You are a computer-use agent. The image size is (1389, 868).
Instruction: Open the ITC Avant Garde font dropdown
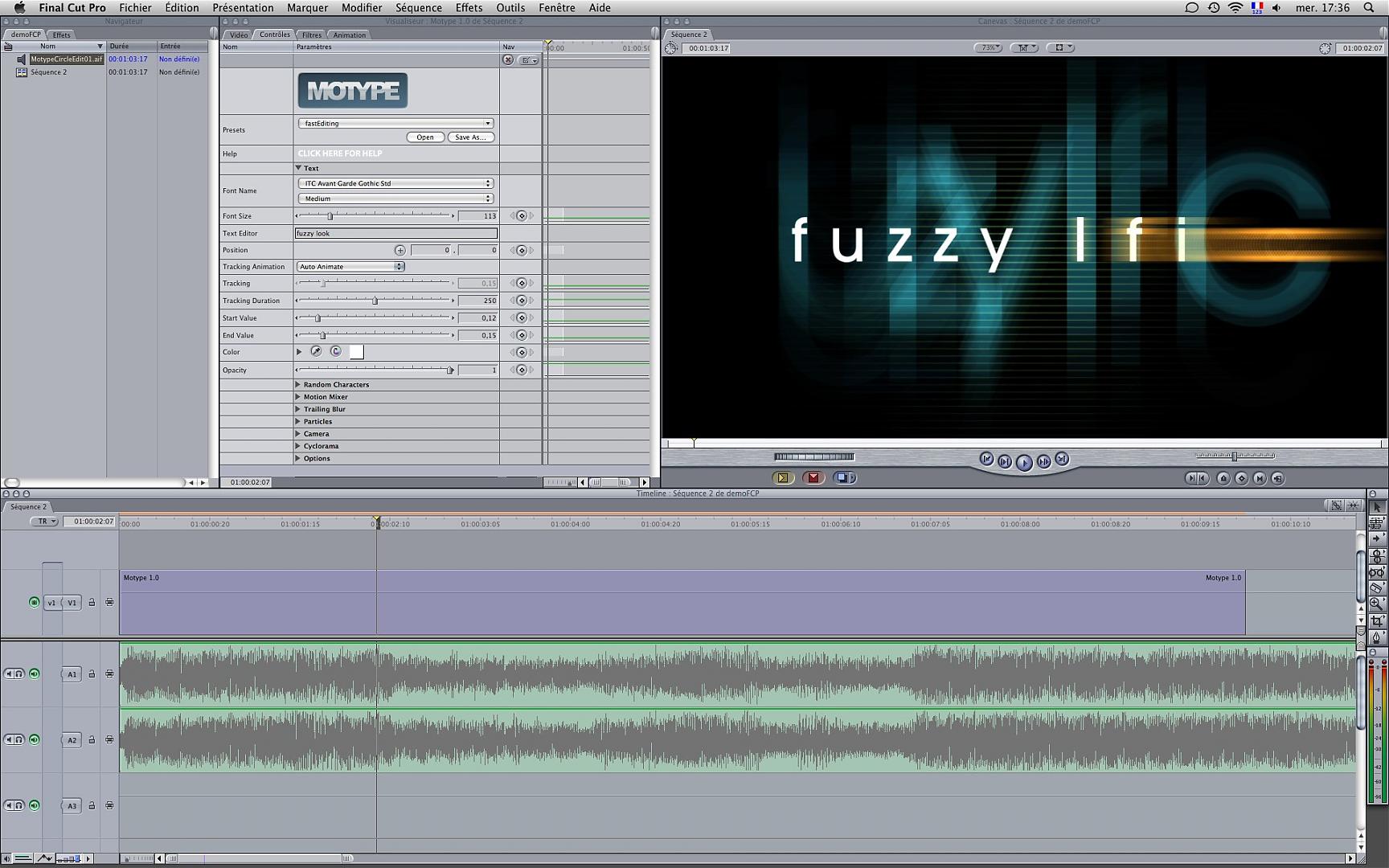point(395,183)
